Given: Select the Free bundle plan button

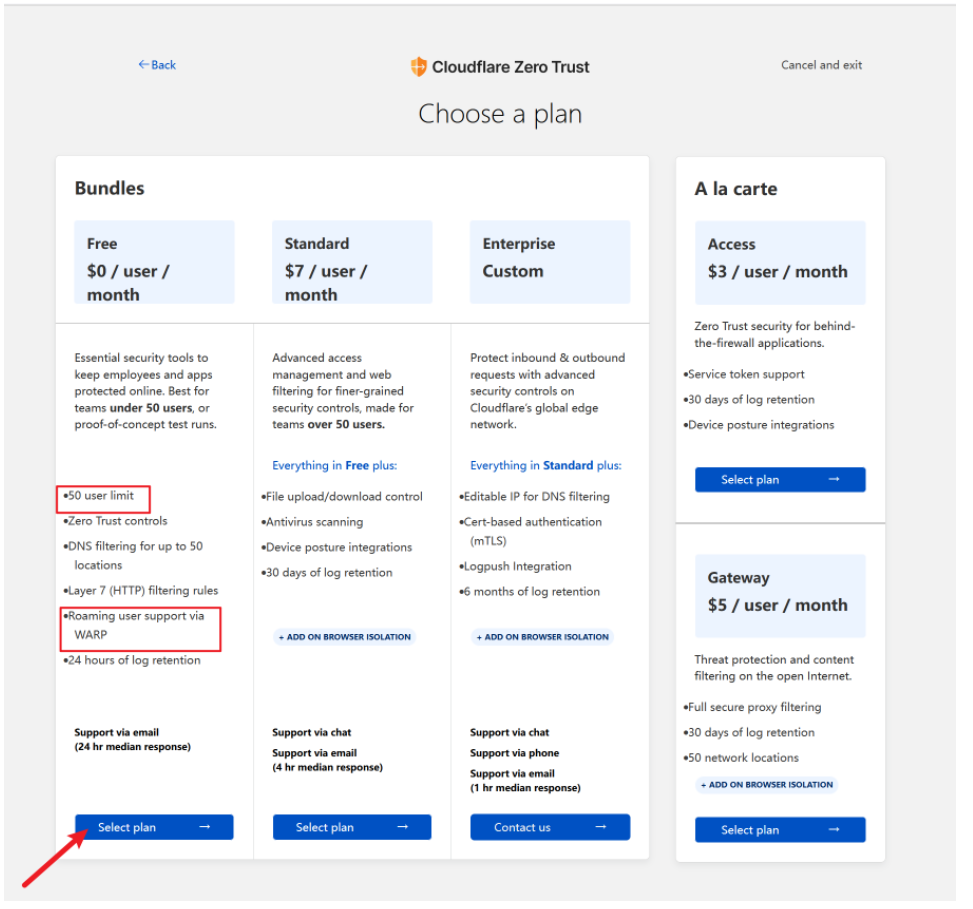Looking at the screenshot, I should point(154,827).
